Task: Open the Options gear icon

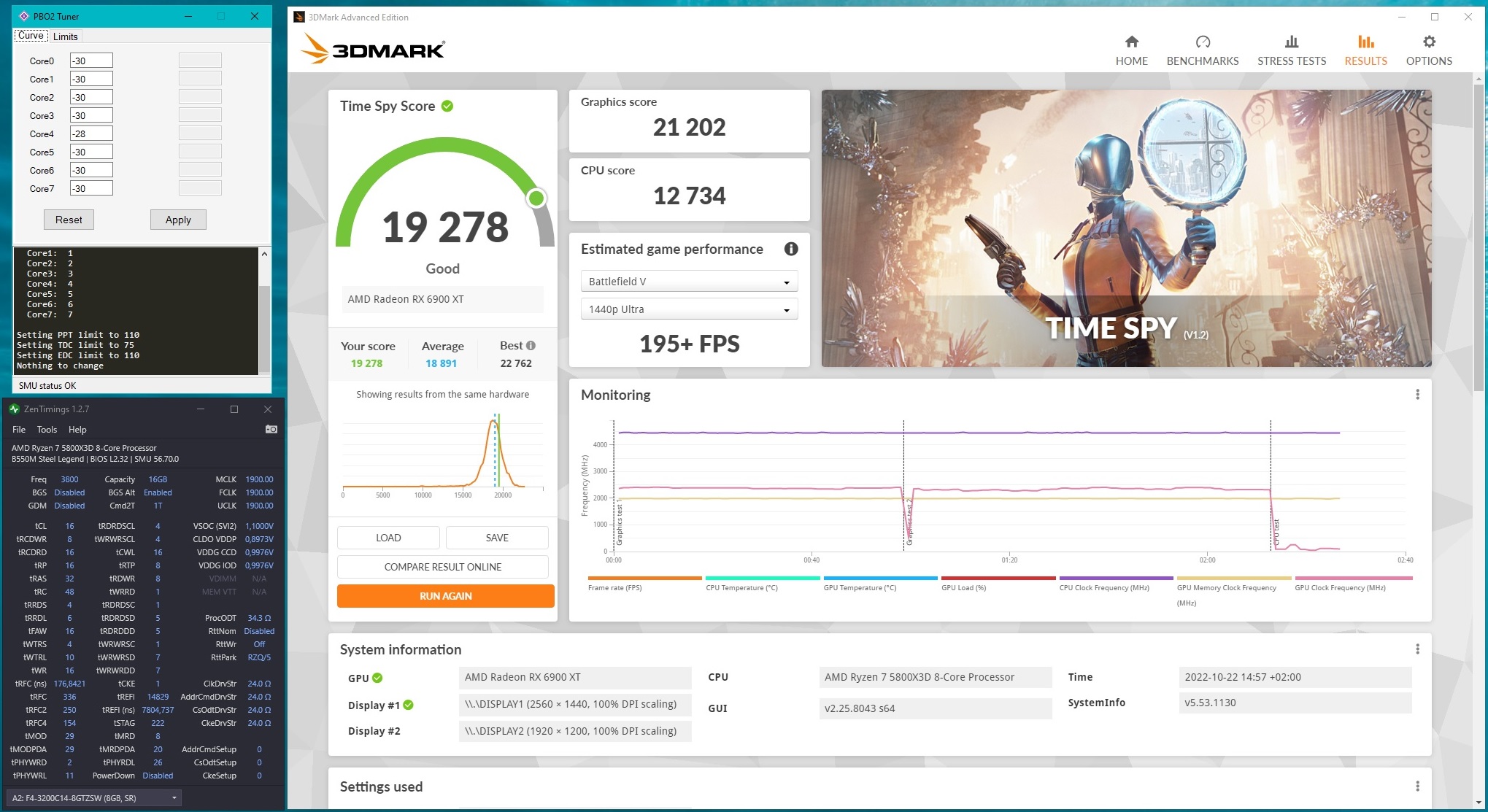Action: click(1428, 42)
